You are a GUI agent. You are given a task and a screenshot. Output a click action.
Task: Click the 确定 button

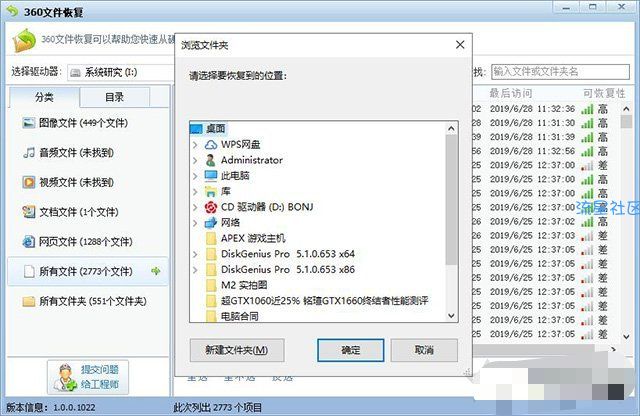(x=351, y=350)
